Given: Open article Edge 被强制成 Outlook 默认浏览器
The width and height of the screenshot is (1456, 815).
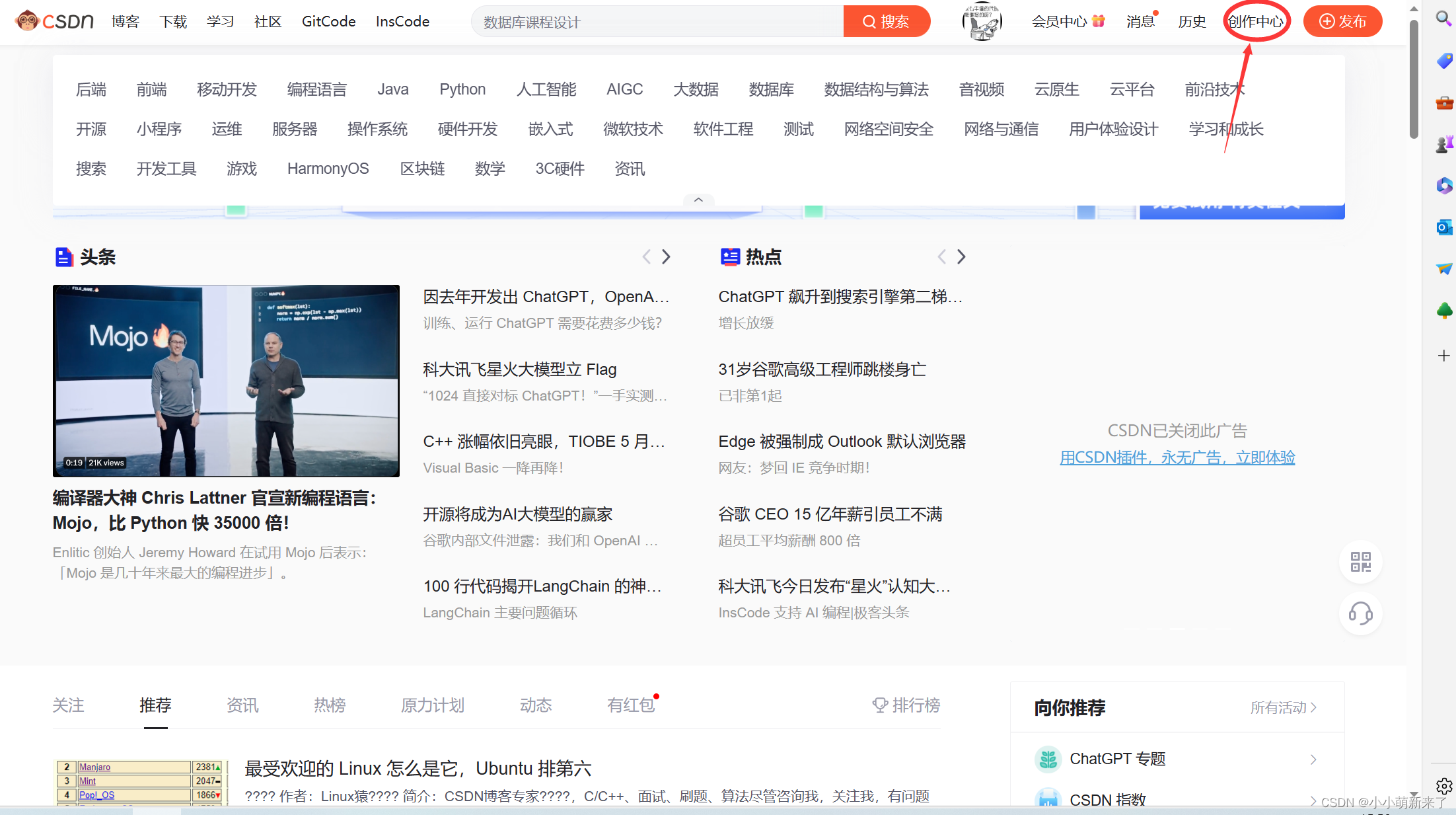Looking at the screenshot, I should click(x=842, y=442).
